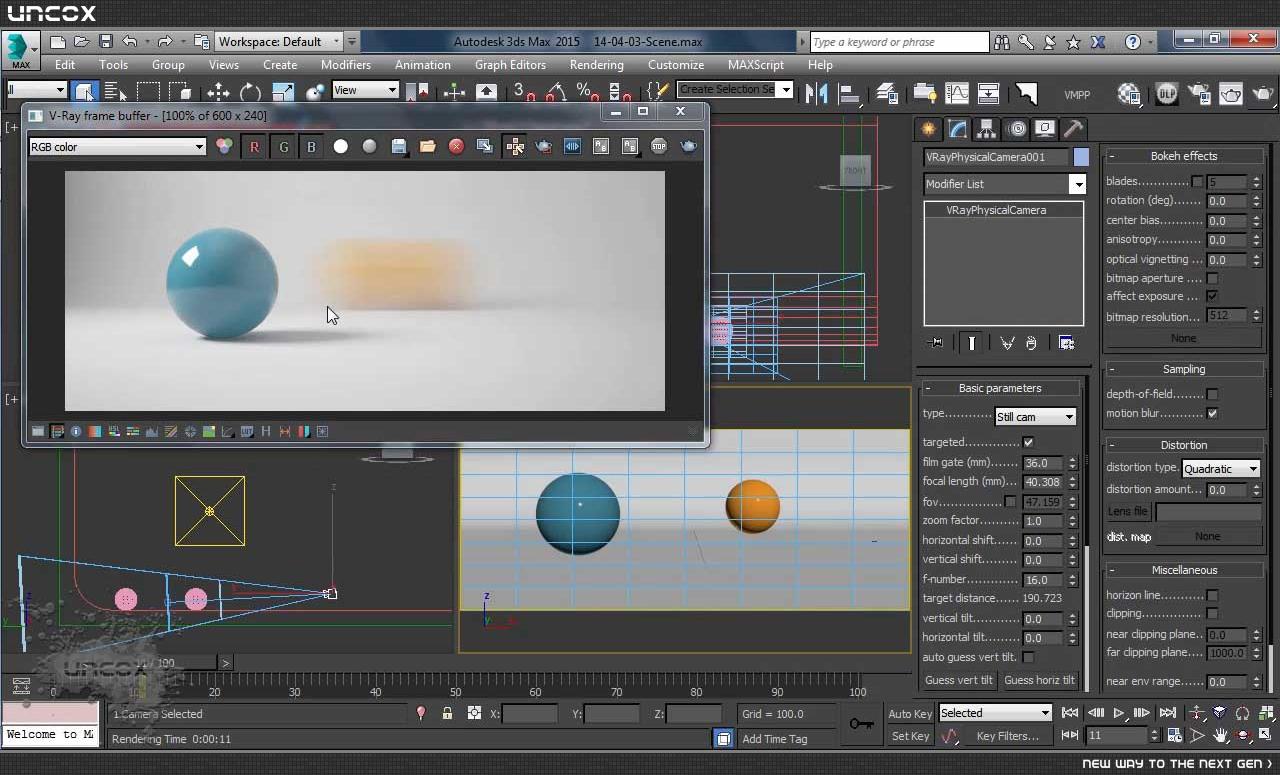Open the Animation menu
The image size is (1280, 775).
423,65
